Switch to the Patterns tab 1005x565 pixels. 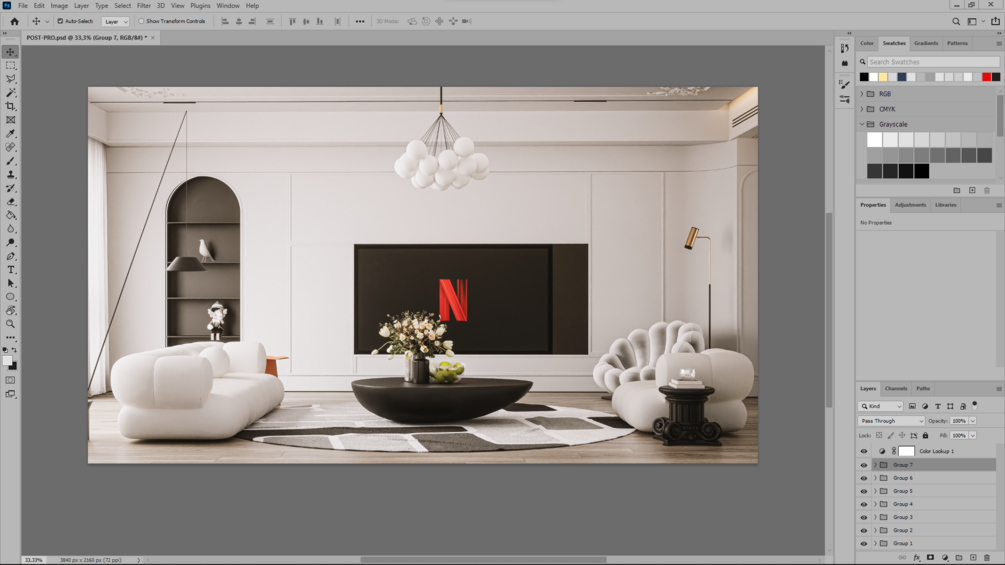(957, 43)
